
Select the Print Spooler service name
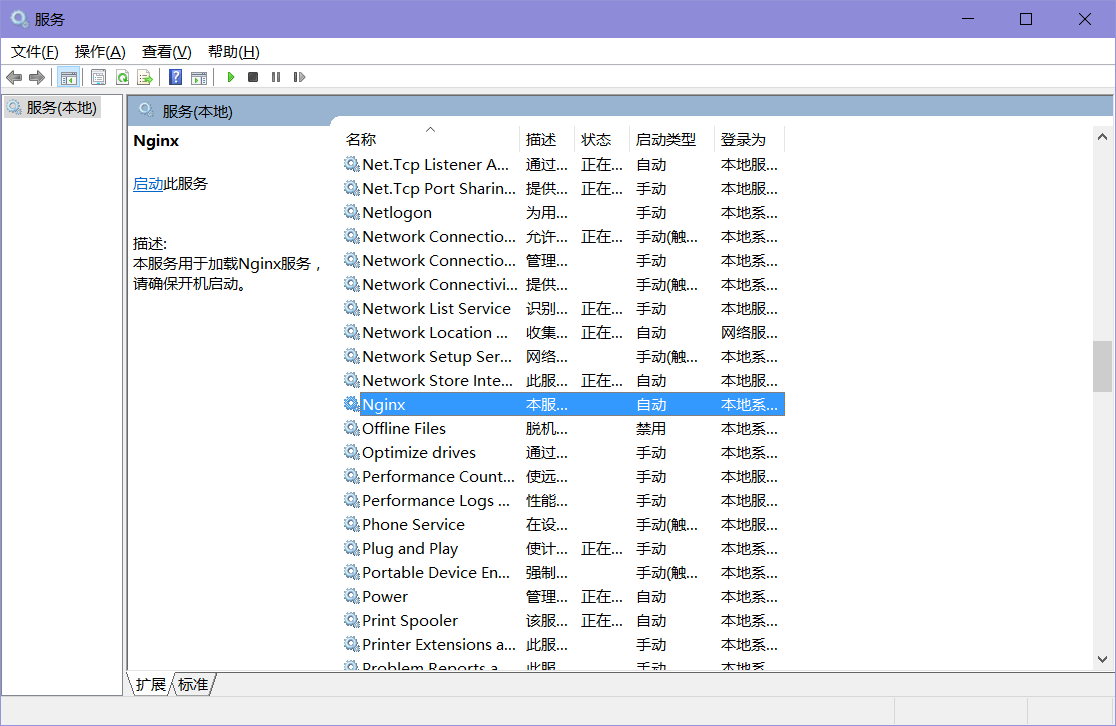[409, 620]
